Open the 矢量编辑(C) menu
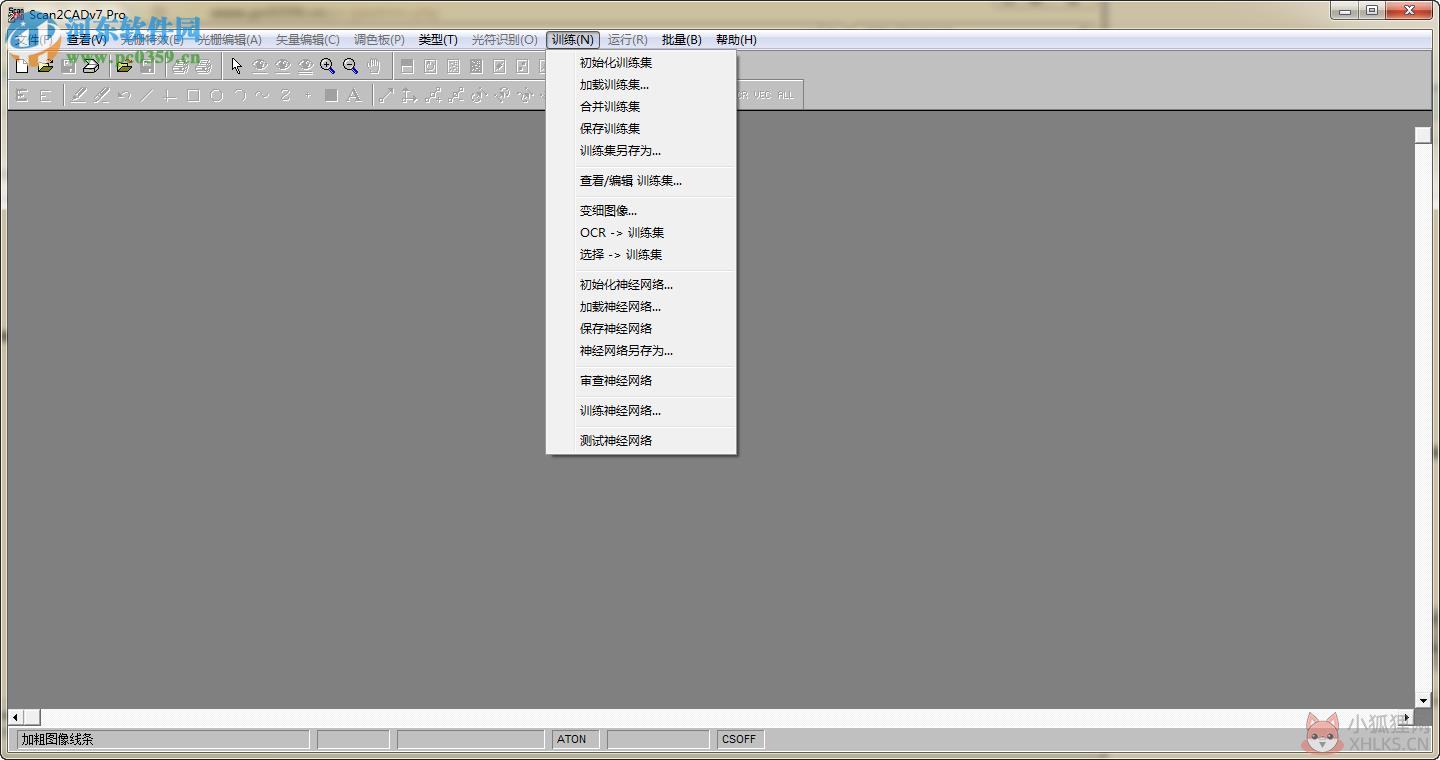The height and width of the screenshot is (760, 1440). [308, 40]
